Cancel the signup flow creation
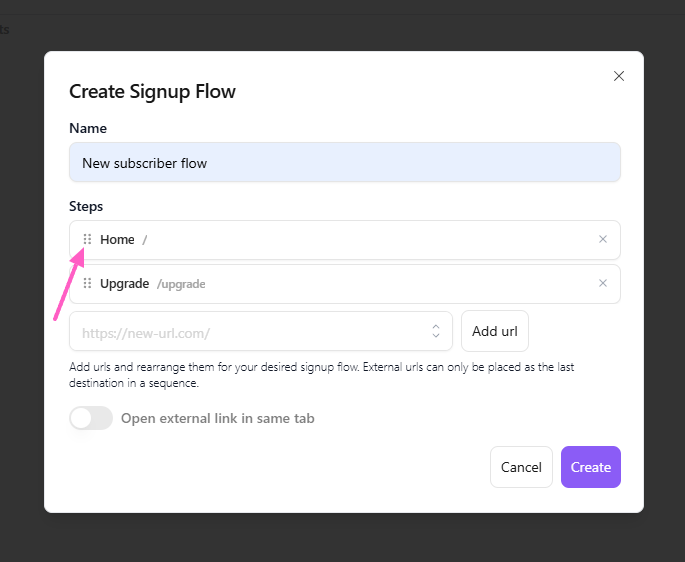The image size is (685, 562). pyautogui.click(x=521, y=467)
